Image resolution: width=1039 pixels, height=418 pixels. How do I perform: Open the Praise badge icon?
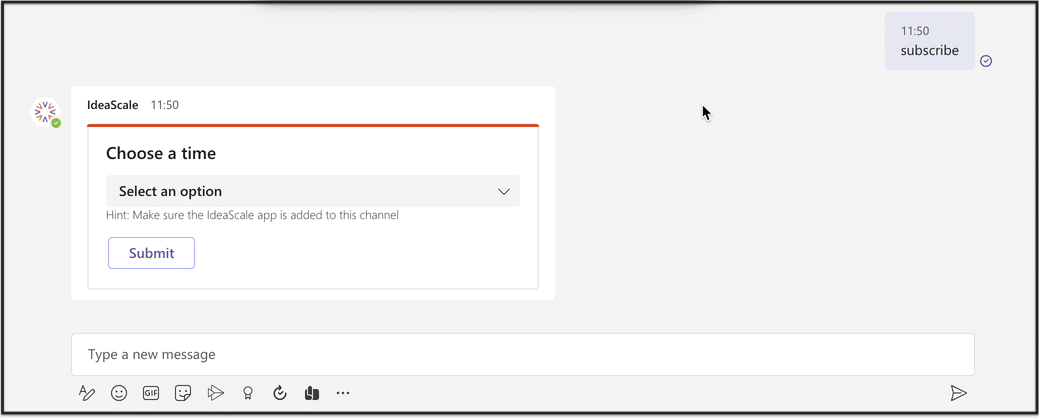point(248,393)
